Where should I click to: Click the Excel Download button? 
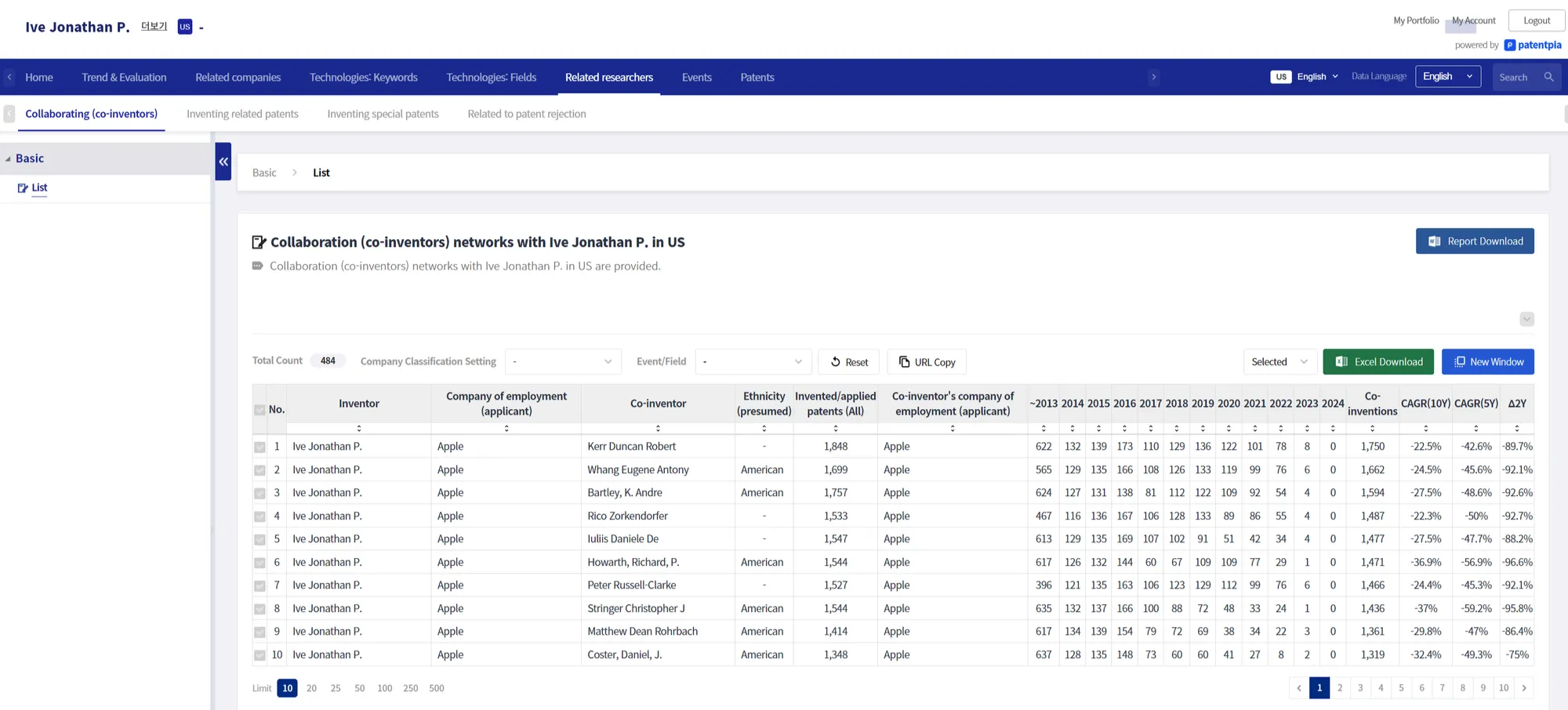(x=1378, y=361)
